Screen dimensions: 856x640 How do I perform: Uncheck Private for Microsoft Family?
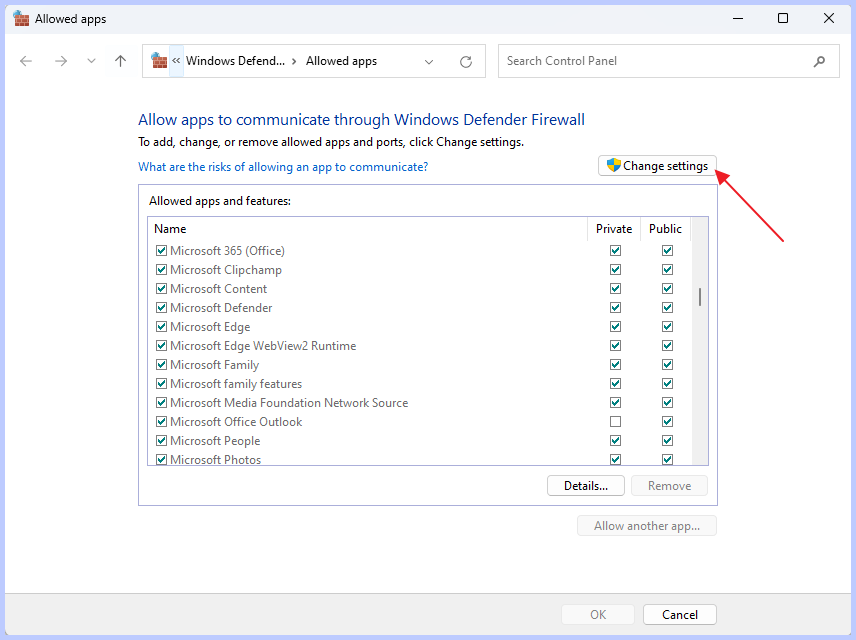[x=615, y=364]
